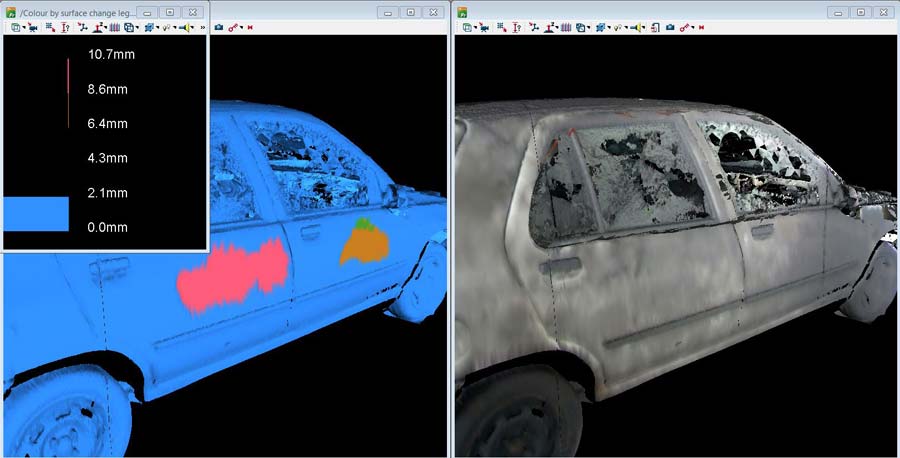Click the 8.6mm legend label
This screenshot has width=900, height=458.
tap(107, 89)
